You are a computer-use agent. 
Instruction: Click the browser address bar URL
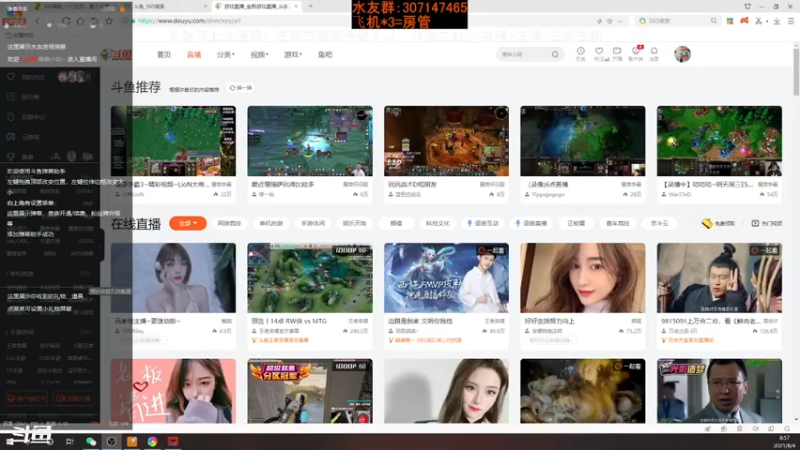189,21
